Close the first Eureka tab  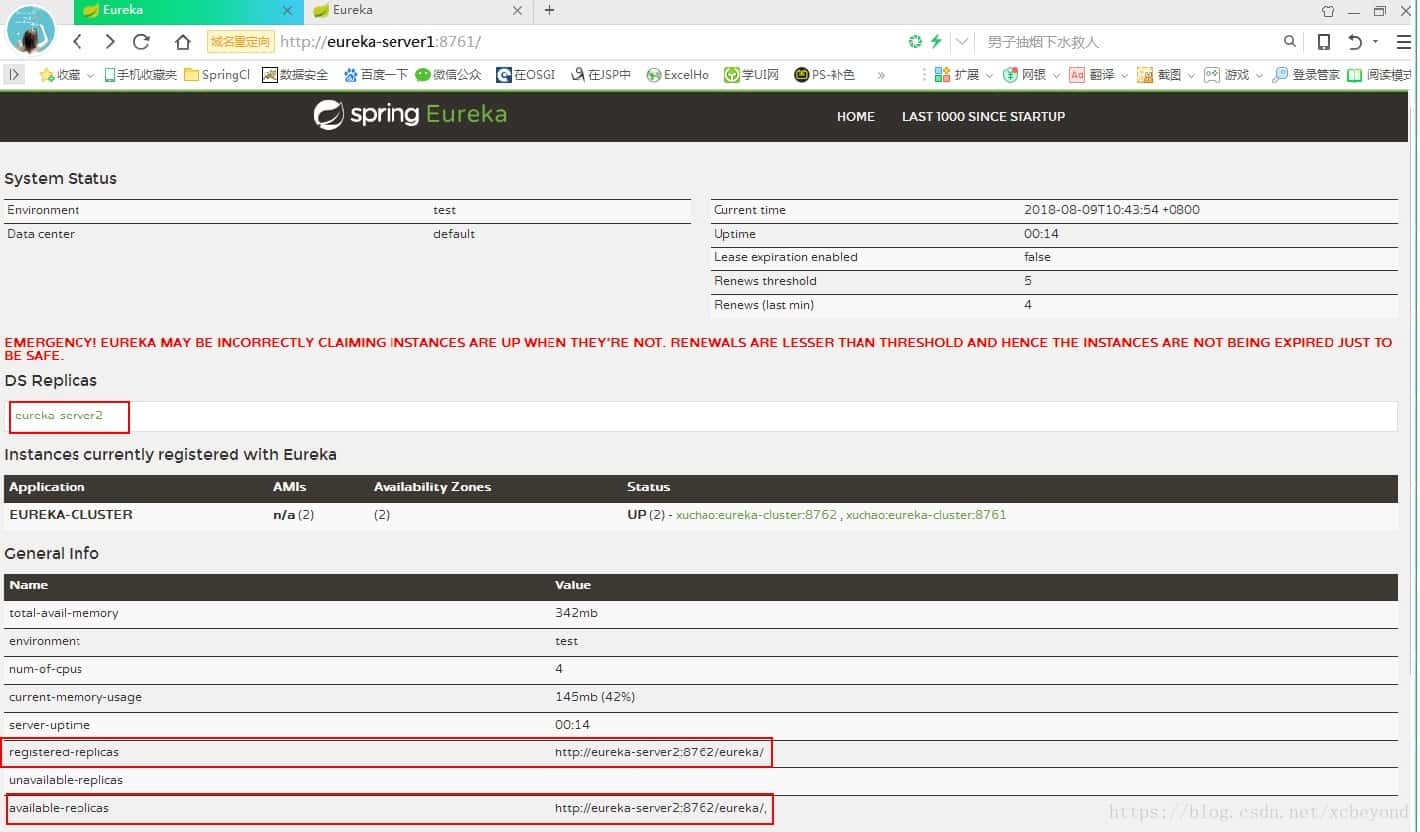288,11
